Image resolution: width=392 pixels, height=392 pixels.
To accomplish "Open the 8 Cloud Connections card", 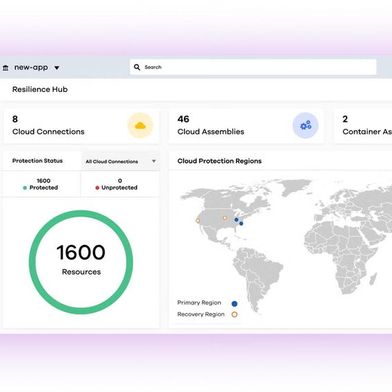I will click(81, 126).
